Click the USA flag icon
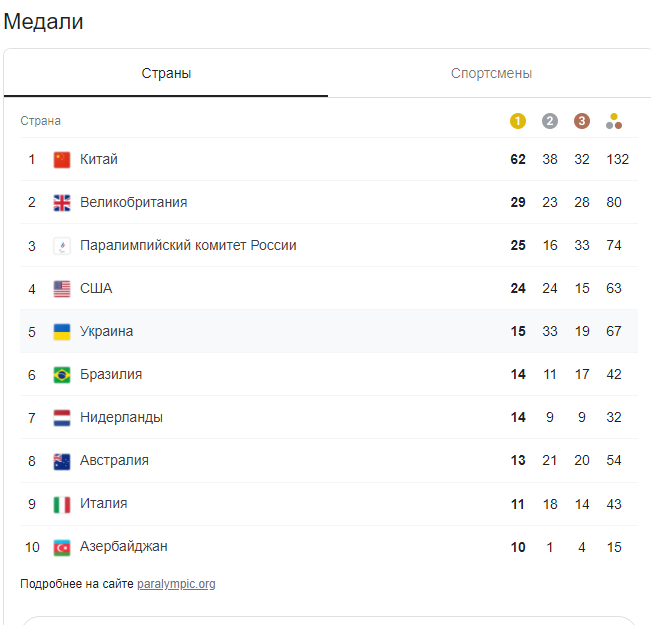The image size is (651, 625). pyautogui.click(x=62, y=289)
